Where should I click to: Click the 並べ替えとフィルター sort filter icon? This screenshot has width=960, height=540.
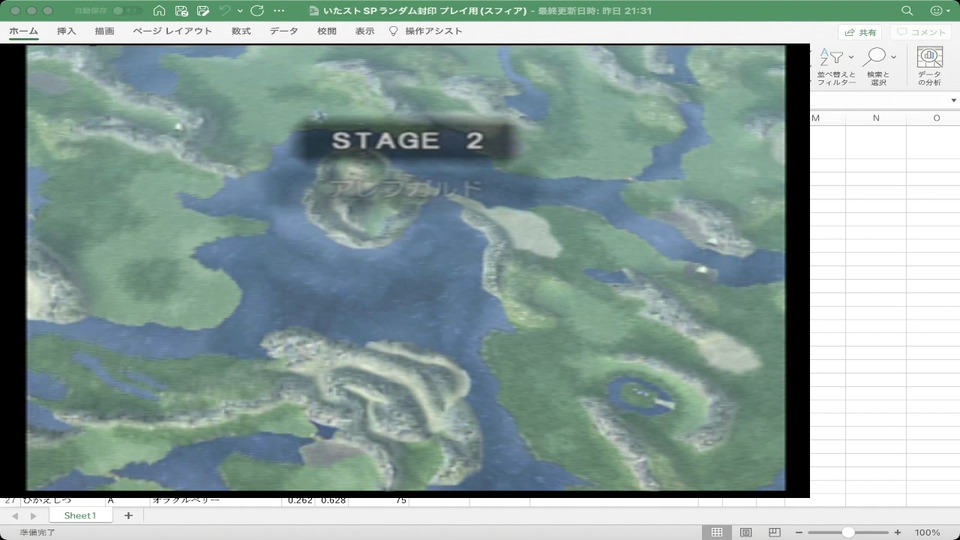pyautogui.click(x=831, y=57)
